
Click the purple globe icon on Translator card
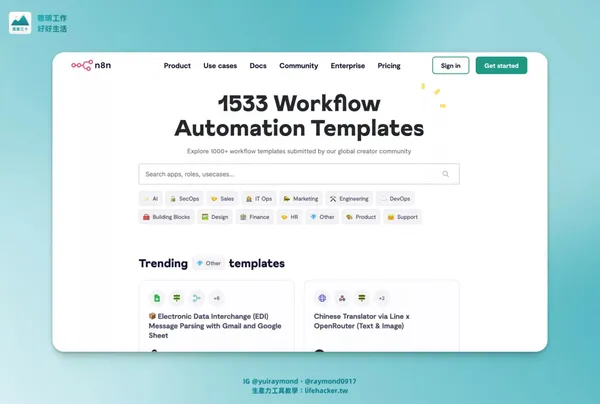tap(322, 298)
